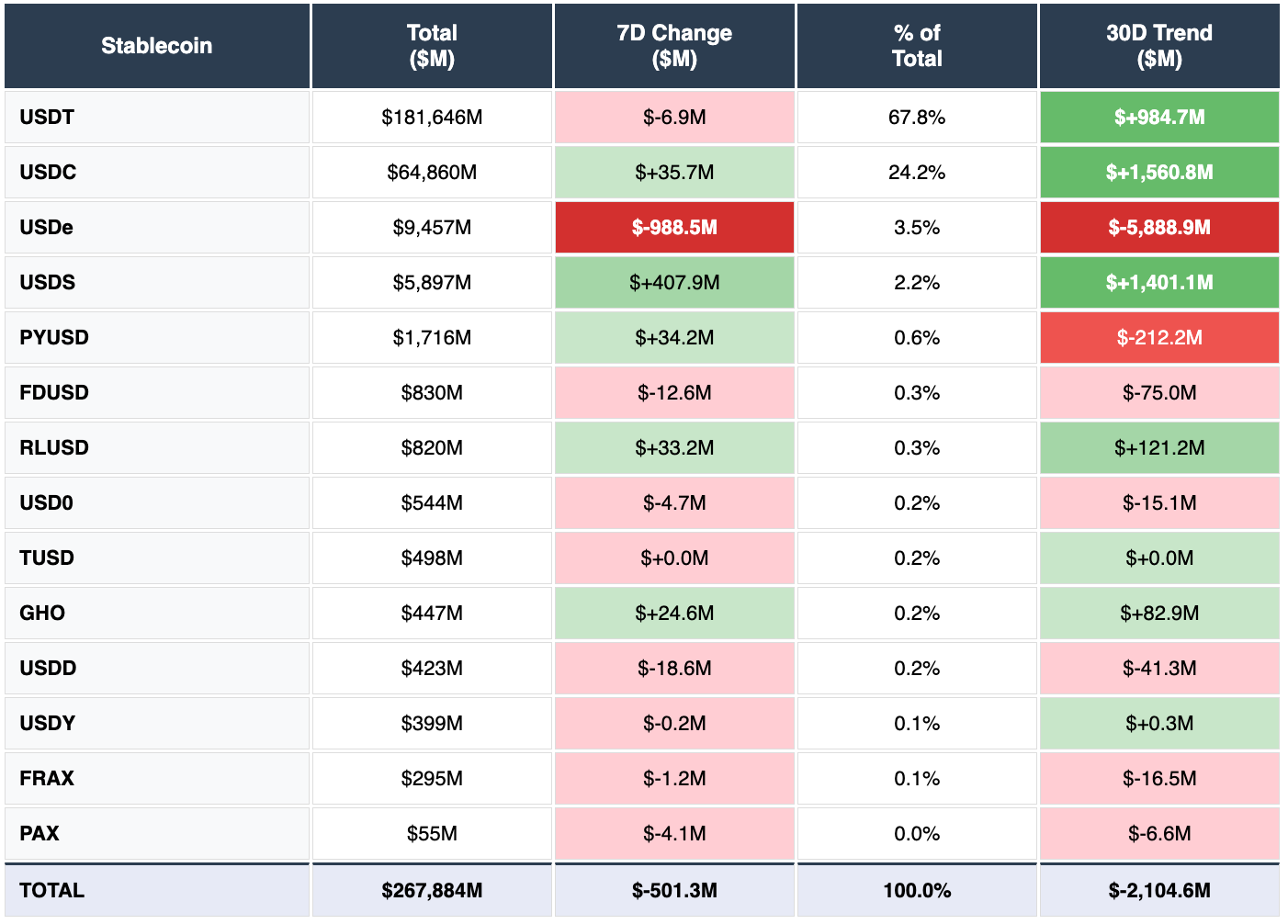Select USDT's $181,646M total cell
1288x924 pixels.
point(431,117)
